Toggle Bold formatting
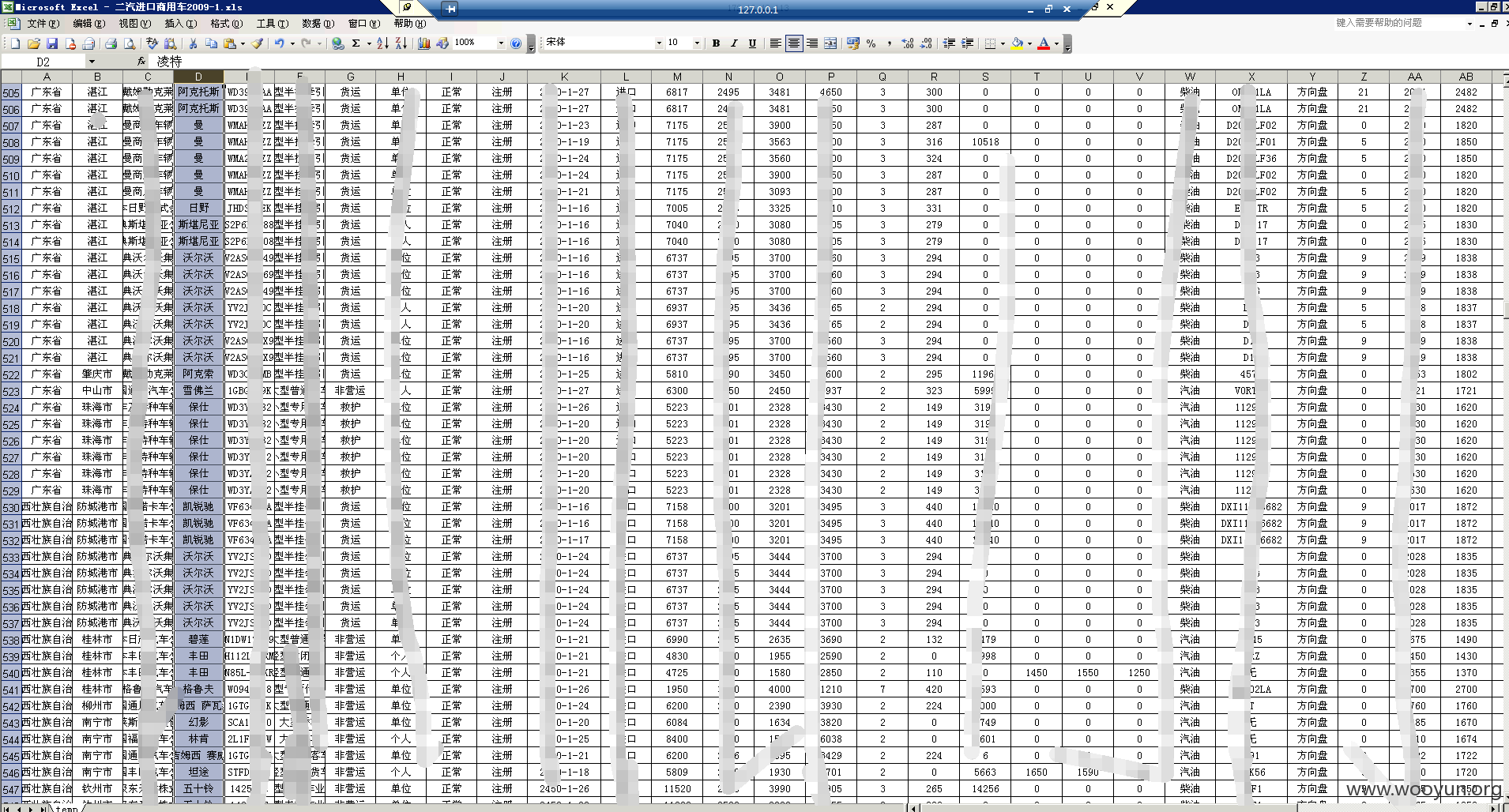This screenshot has width=1509, height=812. [716, 43]
